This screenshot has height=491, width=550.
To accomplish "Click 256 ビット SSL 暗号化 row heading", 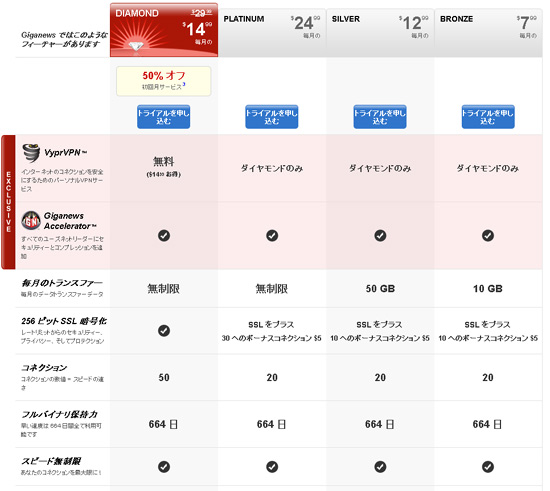I will click(64, 321).
